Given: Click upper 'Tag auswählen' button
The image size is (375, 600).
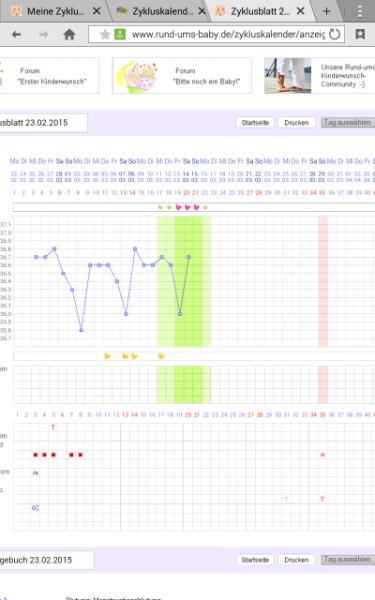Looking at the screenshot, I should [x=347, y=122].
